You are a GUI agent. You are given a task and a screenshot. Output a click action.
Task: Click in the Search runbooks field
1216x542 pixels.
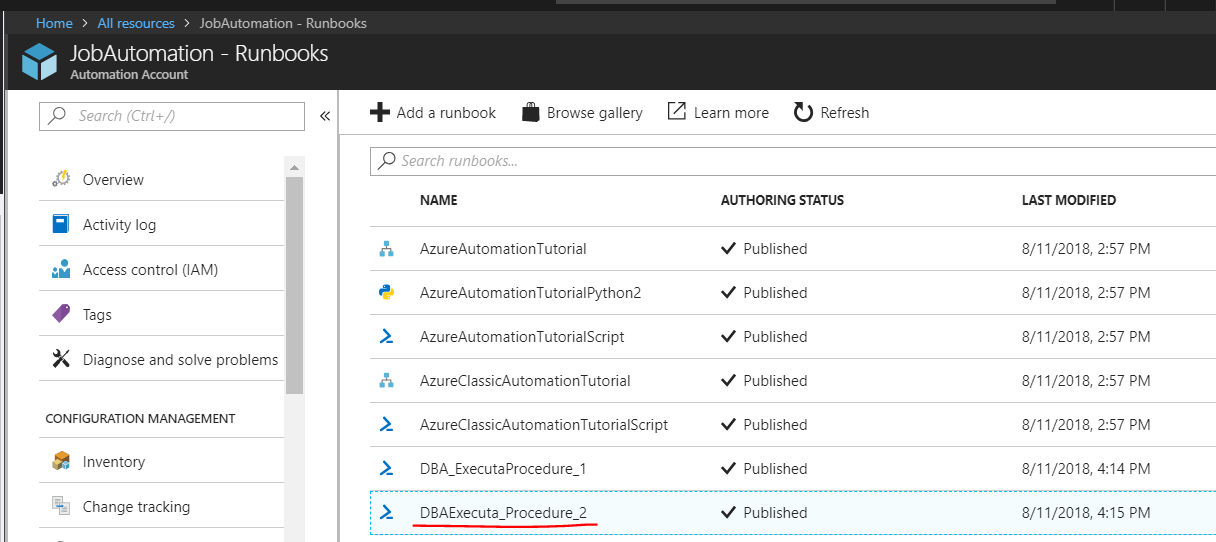(790, 161)
